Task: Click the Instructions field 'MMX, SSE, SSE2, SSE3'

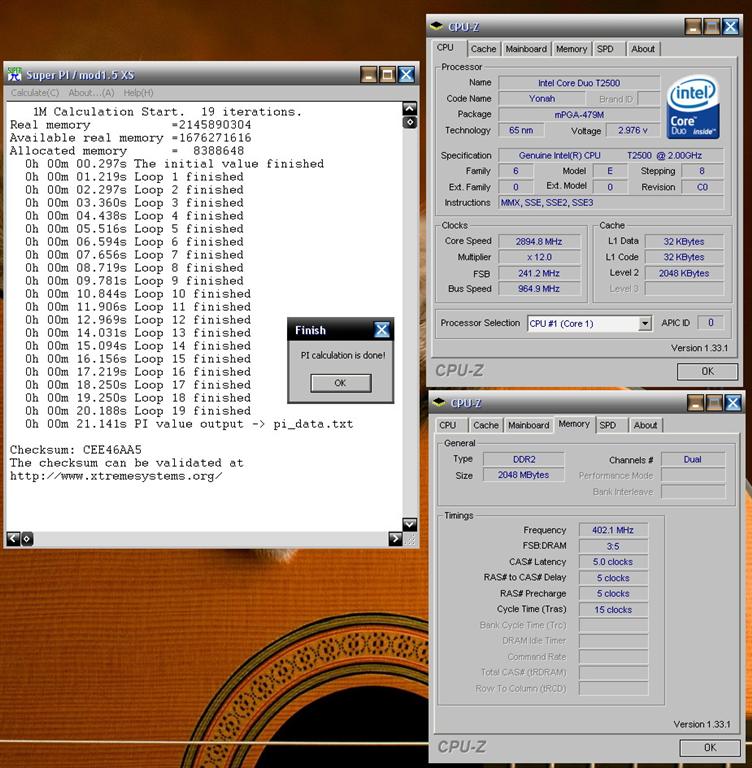Action: tap(611, 203)
